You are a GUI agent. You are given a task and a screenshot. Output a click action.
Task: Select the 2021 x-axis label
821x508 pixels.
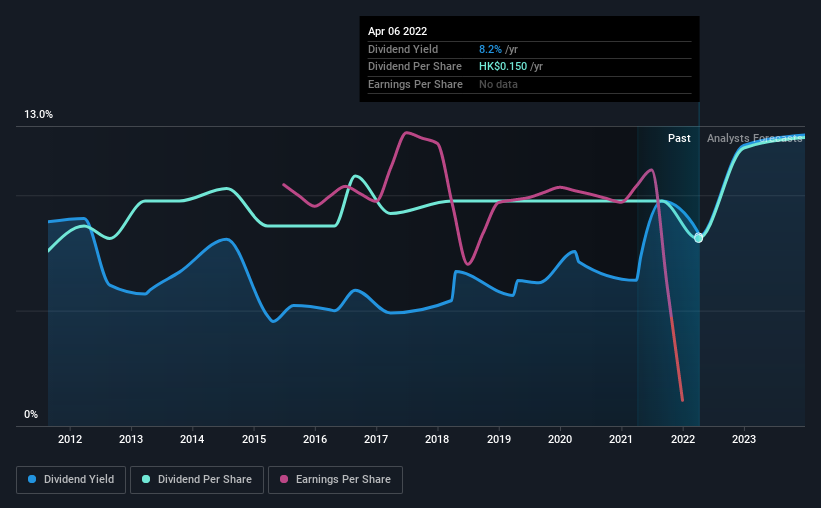(621, 439)
